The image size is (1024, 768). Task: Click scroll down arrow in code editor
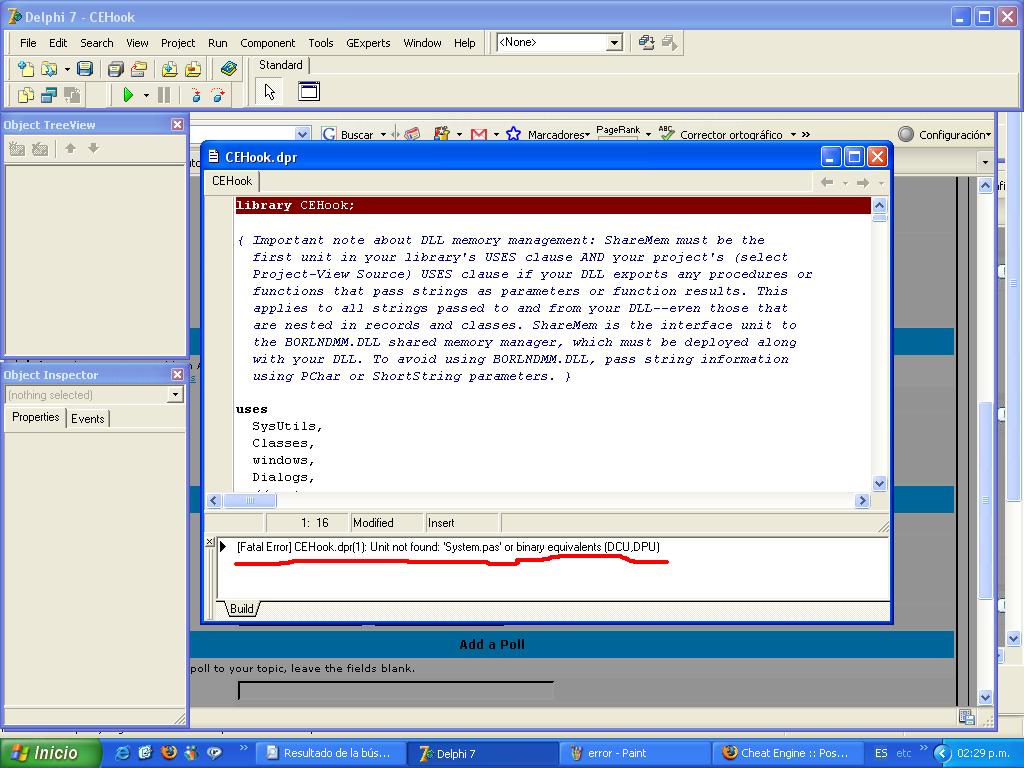(x=879, y=484)
